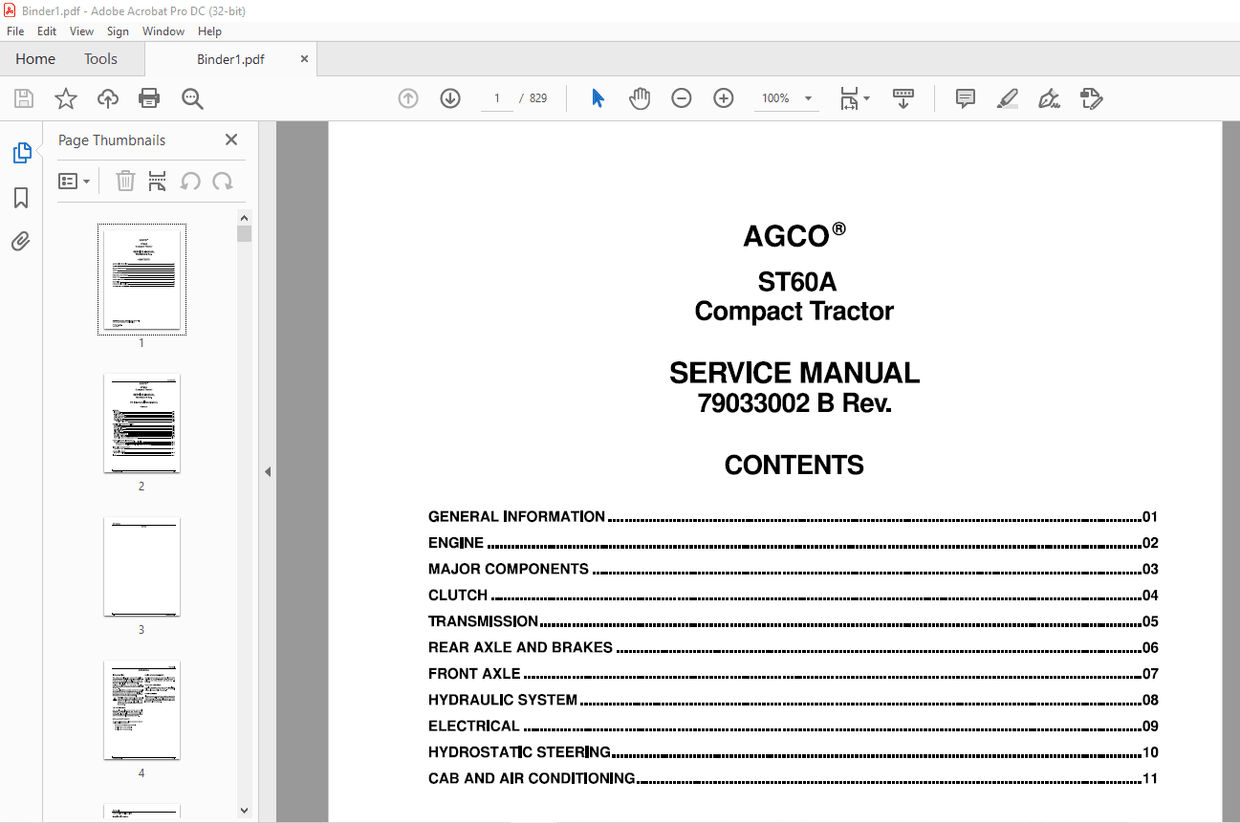Select the page 2 thumbnail
The image size is (1240, 823).
pyautogui.click(x=141, y=424)
